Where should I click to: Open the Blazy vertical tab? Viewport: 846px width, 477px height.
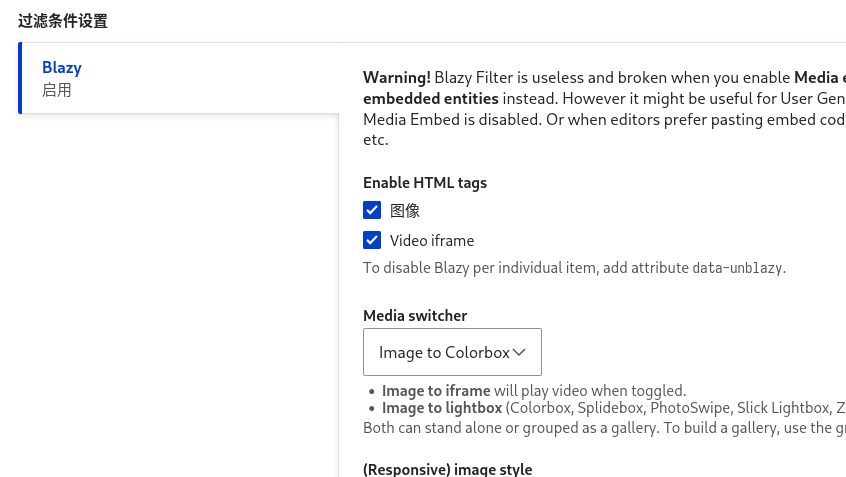point(62,68)
